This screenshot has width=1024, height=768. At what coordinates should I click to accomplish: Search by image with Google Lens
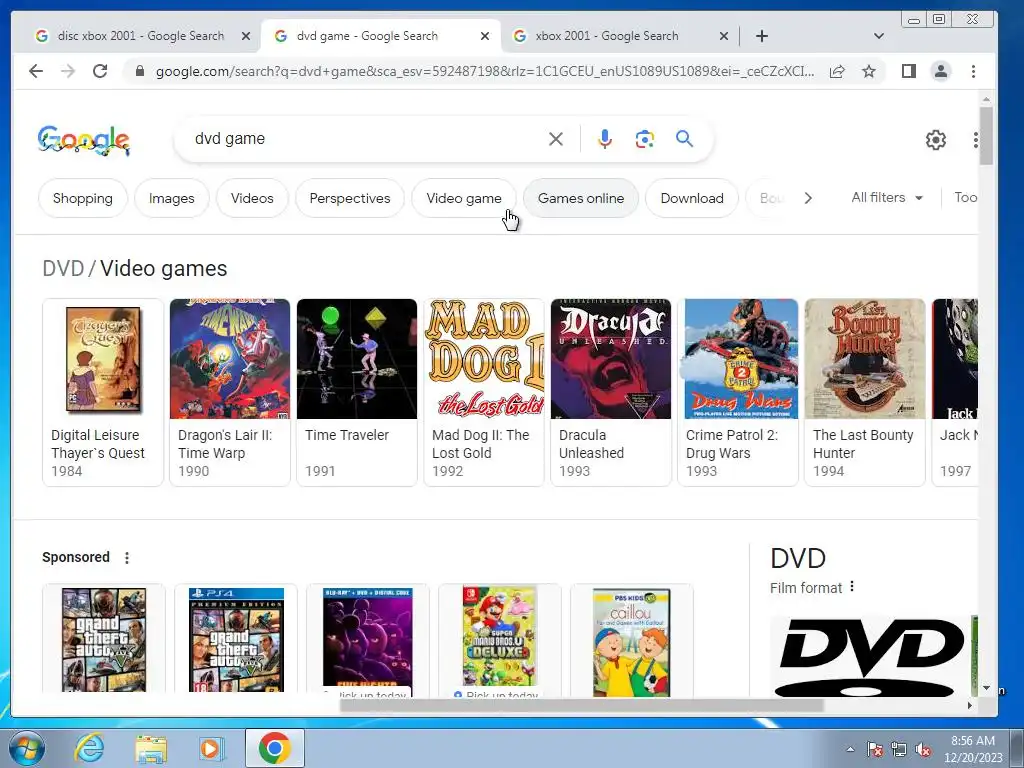pyautogui.click(x=645, y=139)
